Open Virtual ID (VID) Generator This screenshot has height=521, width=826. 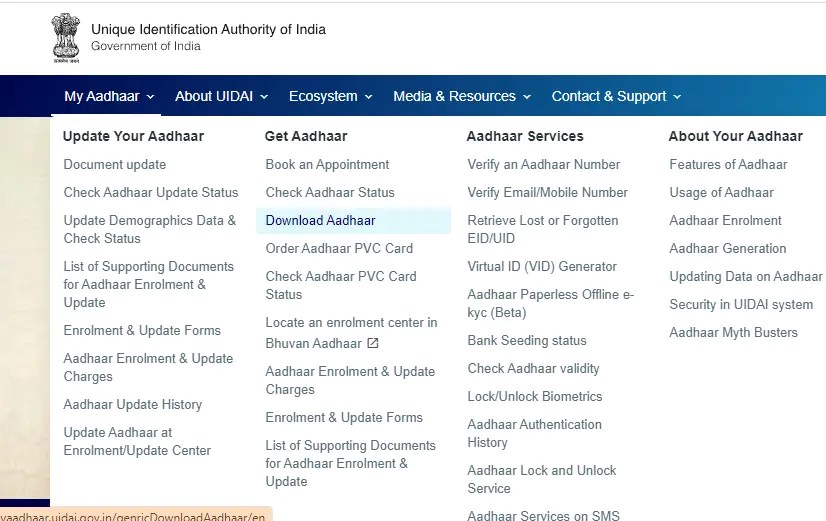point(542,266)
